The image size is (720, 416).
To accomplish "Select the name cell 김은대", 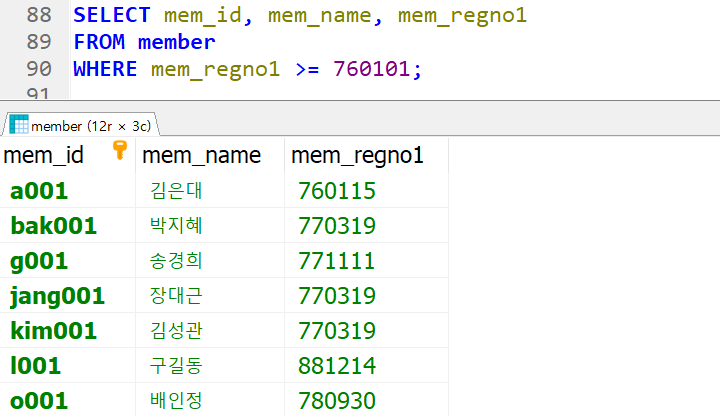I will [210, 191].
